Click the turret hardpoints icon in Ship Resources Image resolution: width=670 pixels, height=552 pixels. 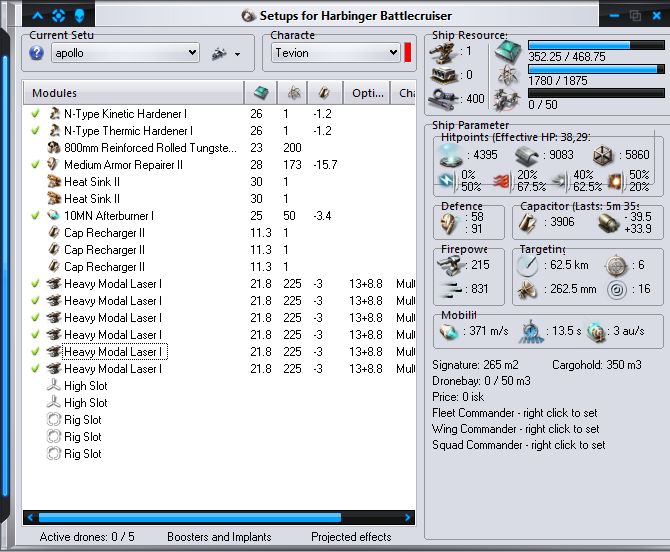coord(443,53)
